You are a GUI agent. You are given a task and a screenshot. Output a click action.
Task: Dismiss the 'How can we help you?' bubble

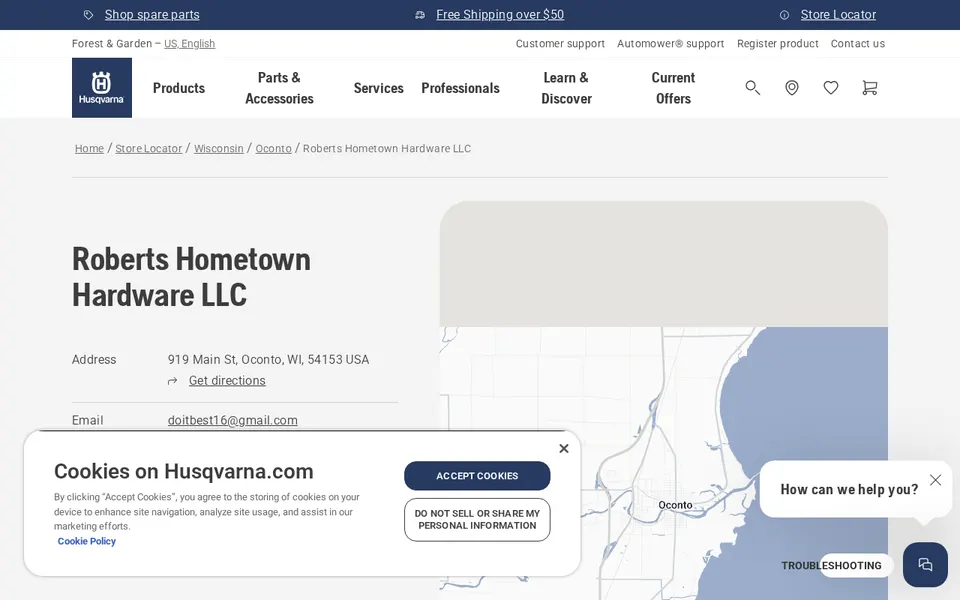(936, 480)
